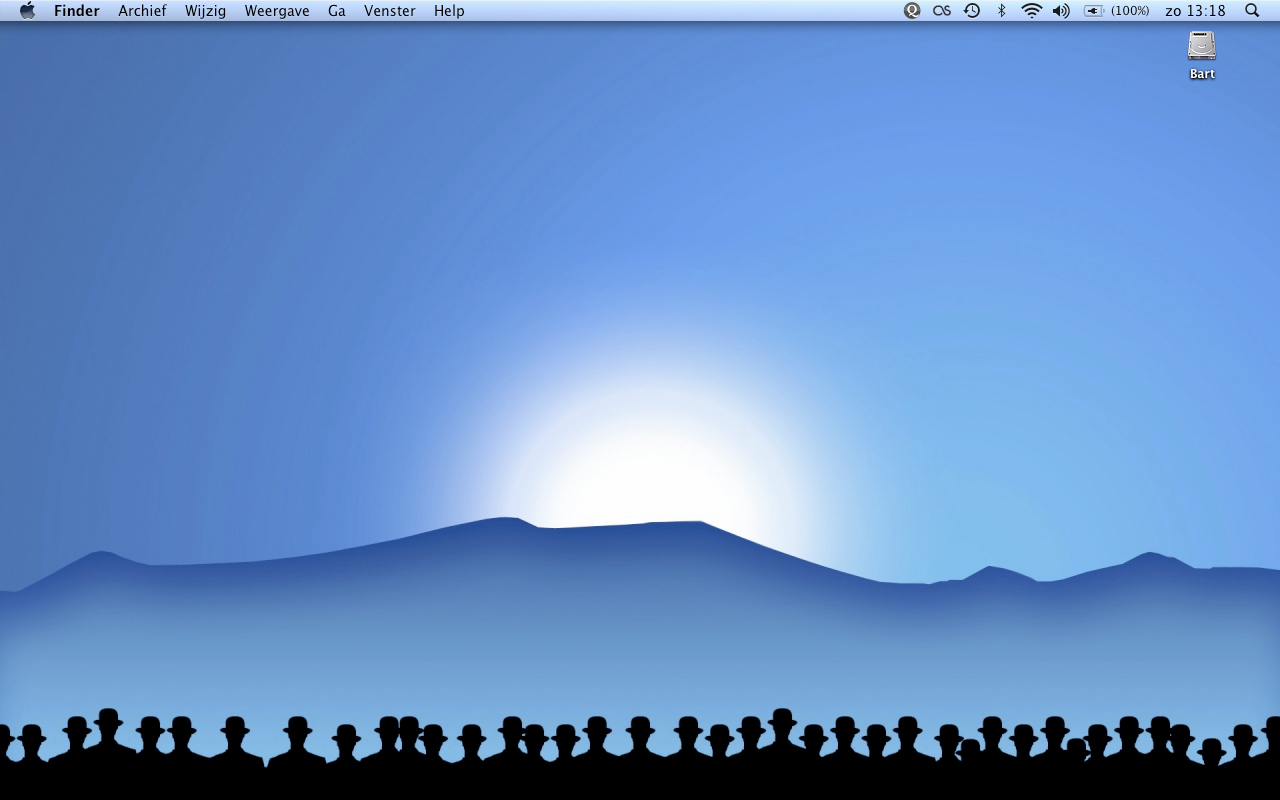Open the Last.fm menu bar icon
The width and height of the screenshot is (1280, 800).
(x=942, y=11)
